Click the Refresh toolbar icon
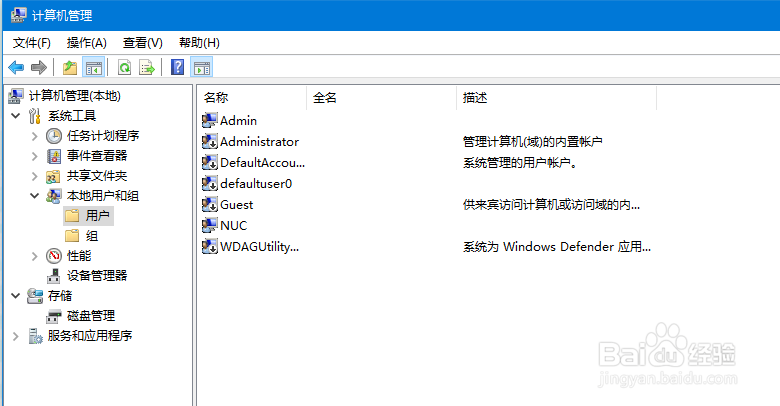This screenshot has height=406, width=780. [x=125, y=68]
